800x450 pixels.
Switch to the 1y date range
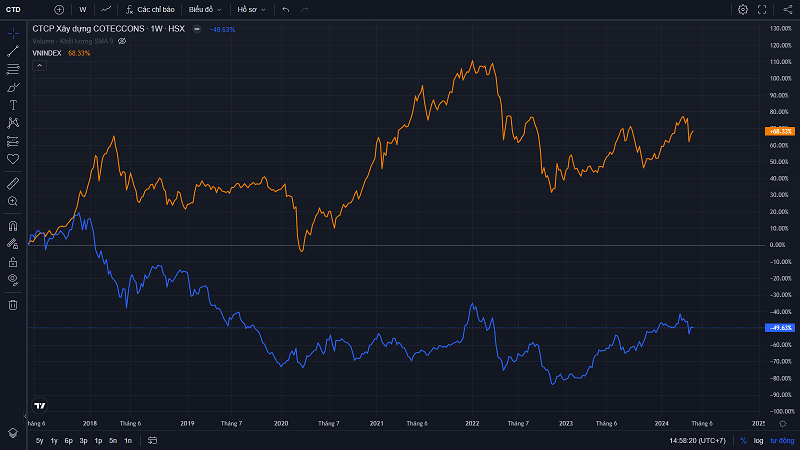coord(54,440)
